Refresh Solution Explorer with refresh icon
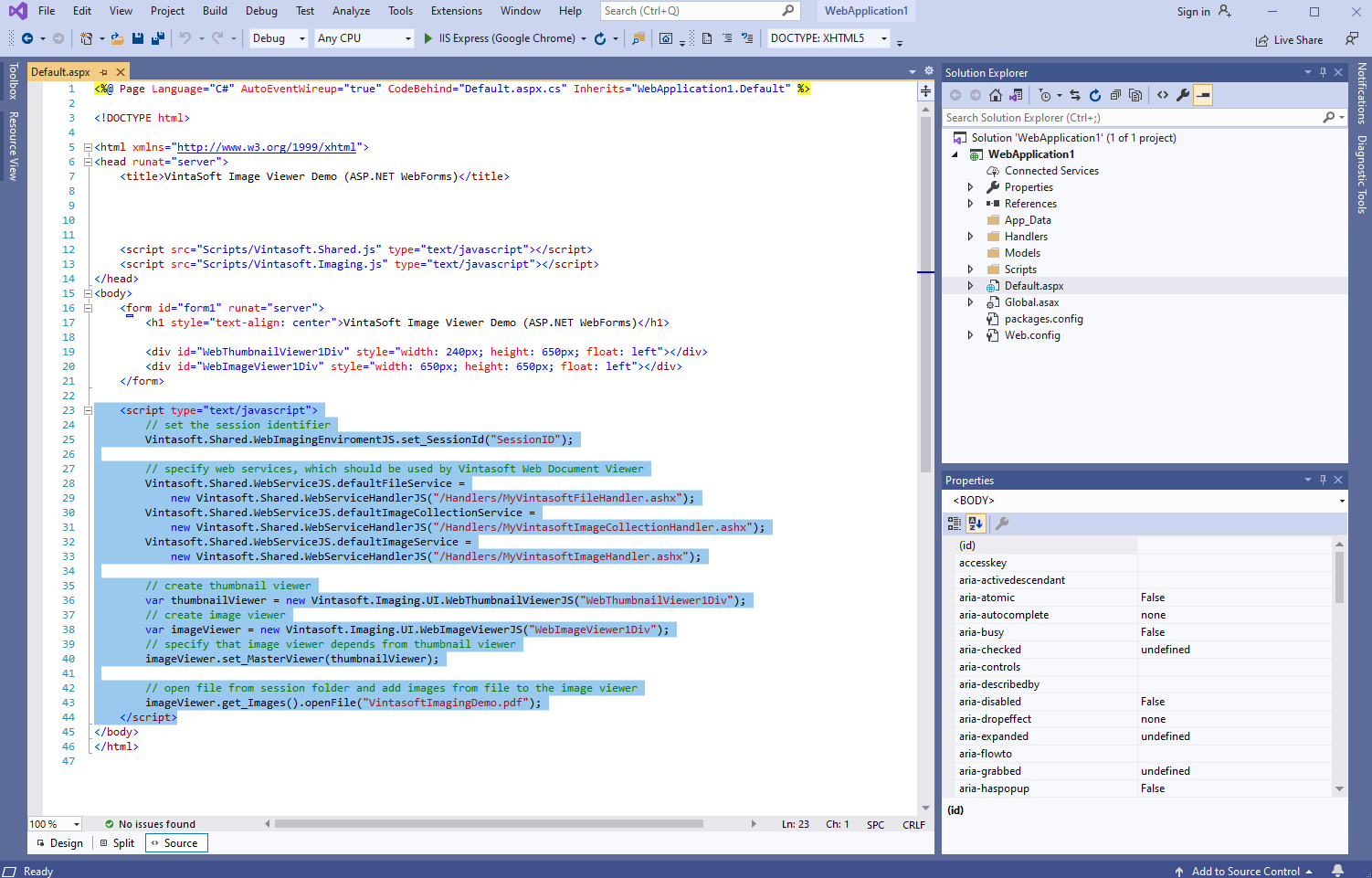This screenshot has width=1372, height=878. coord(1095,95)
